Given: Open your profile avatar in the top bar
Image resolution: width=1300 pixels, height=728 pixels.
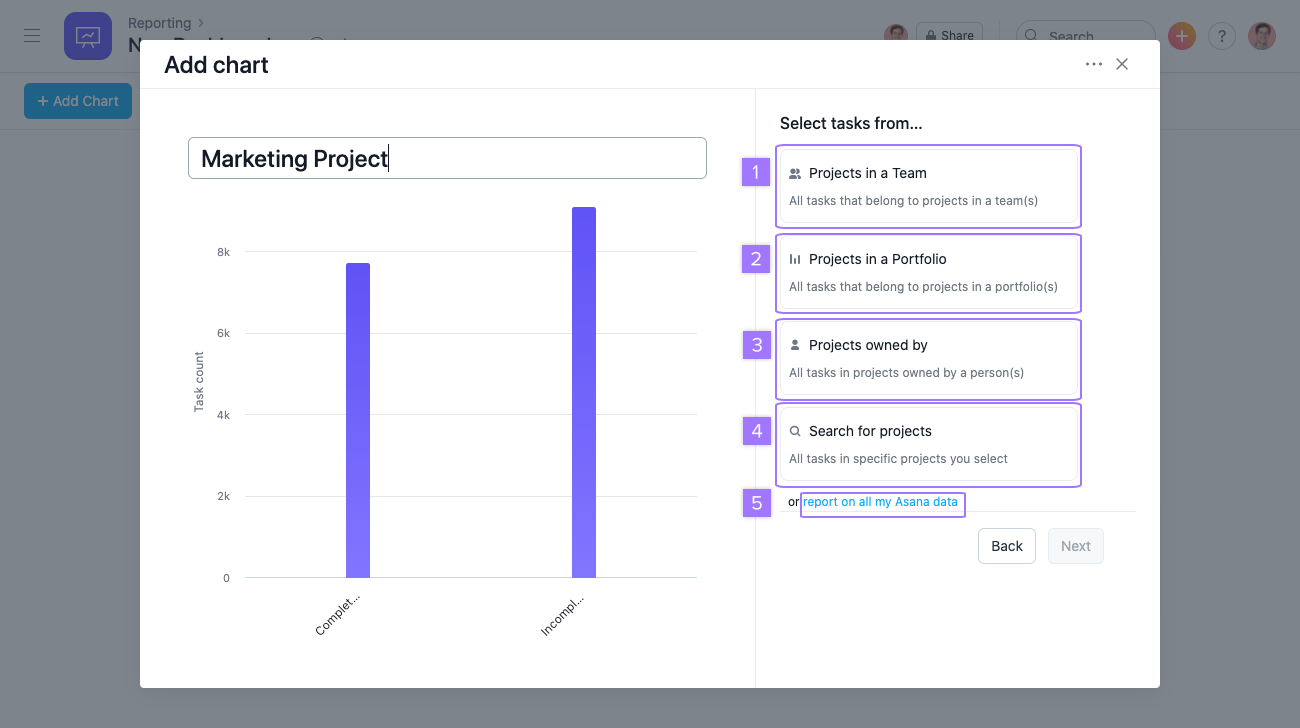Looking at the screenshot, I should [1262, 35].
